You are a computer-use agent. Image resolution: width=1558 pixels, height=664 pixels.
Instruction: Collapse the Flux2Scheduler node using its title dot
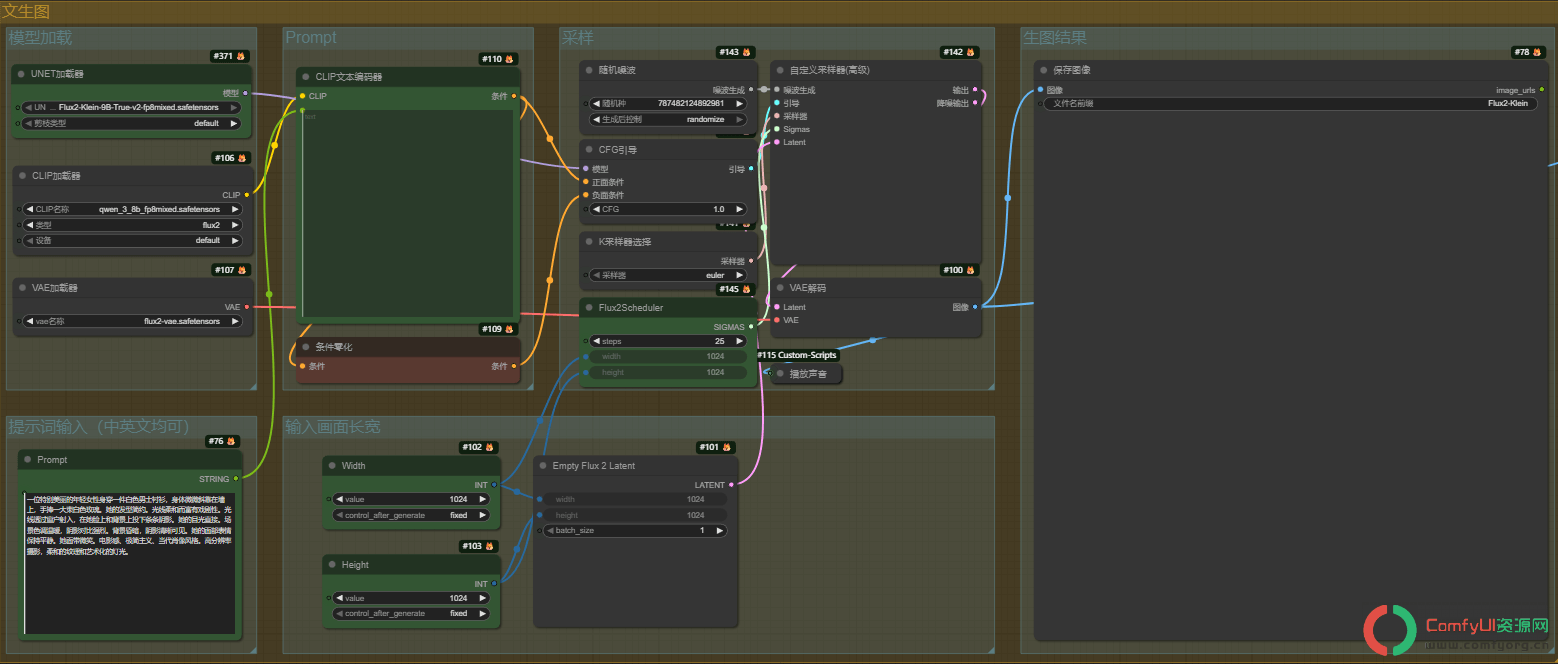(589, 308)
